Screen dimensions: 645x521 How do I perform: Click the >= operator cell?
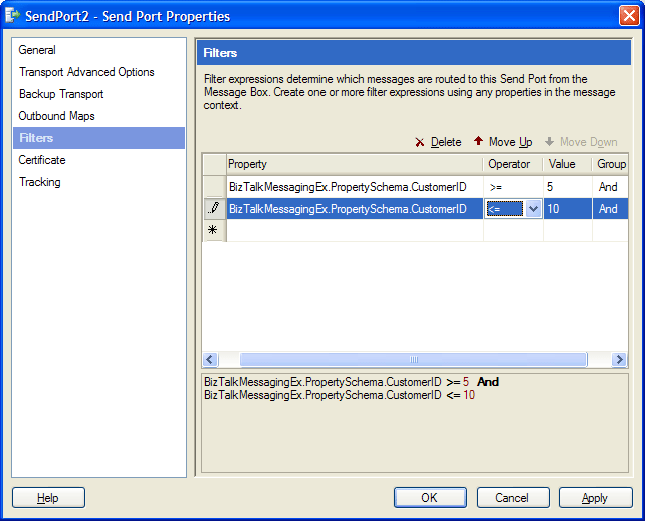coord(513,187)
